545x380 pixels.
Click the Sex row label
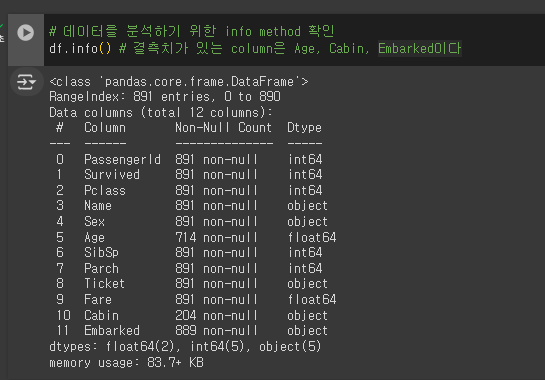pyautogui.click(x=94, y=221)
